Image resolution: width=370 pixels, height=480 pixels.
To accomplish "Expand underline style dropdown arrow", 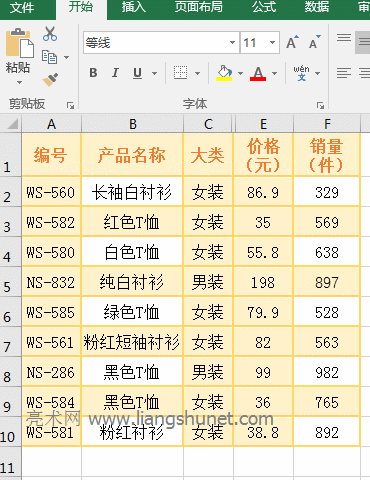I will (154, 73).
